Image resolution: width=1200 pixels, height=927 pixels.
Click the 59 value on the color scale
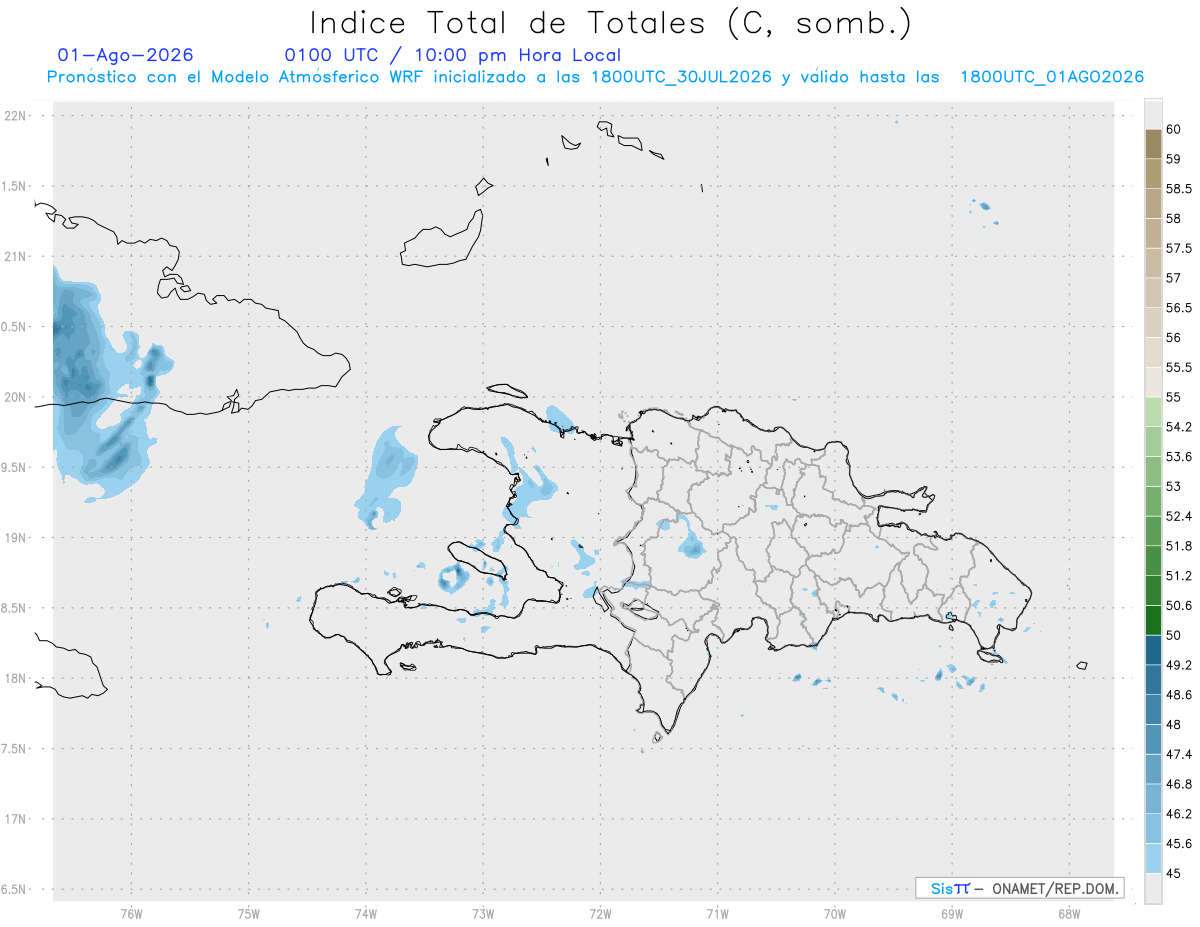coord(1174,159)
